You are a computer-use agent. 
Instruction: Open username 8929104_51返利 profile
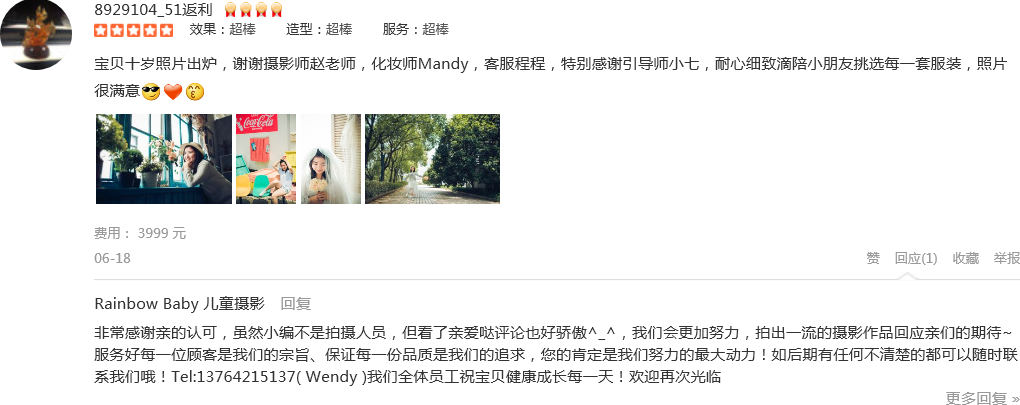point(154,9)
